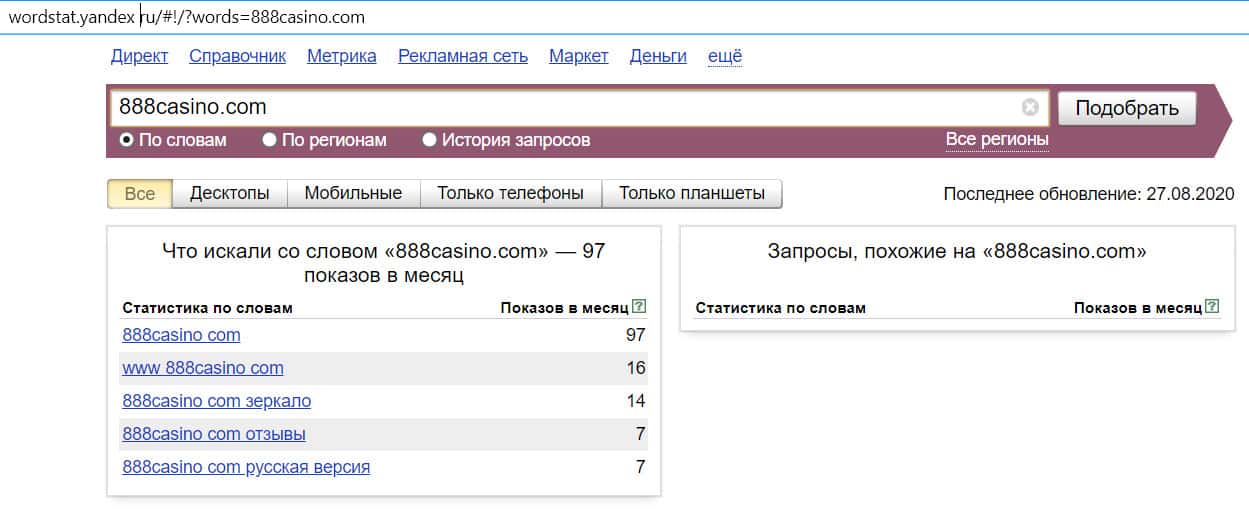Viewport: 1249px width, 513px height.
Task: Switch to the Все device tab
Action: [x=140, y=193]
